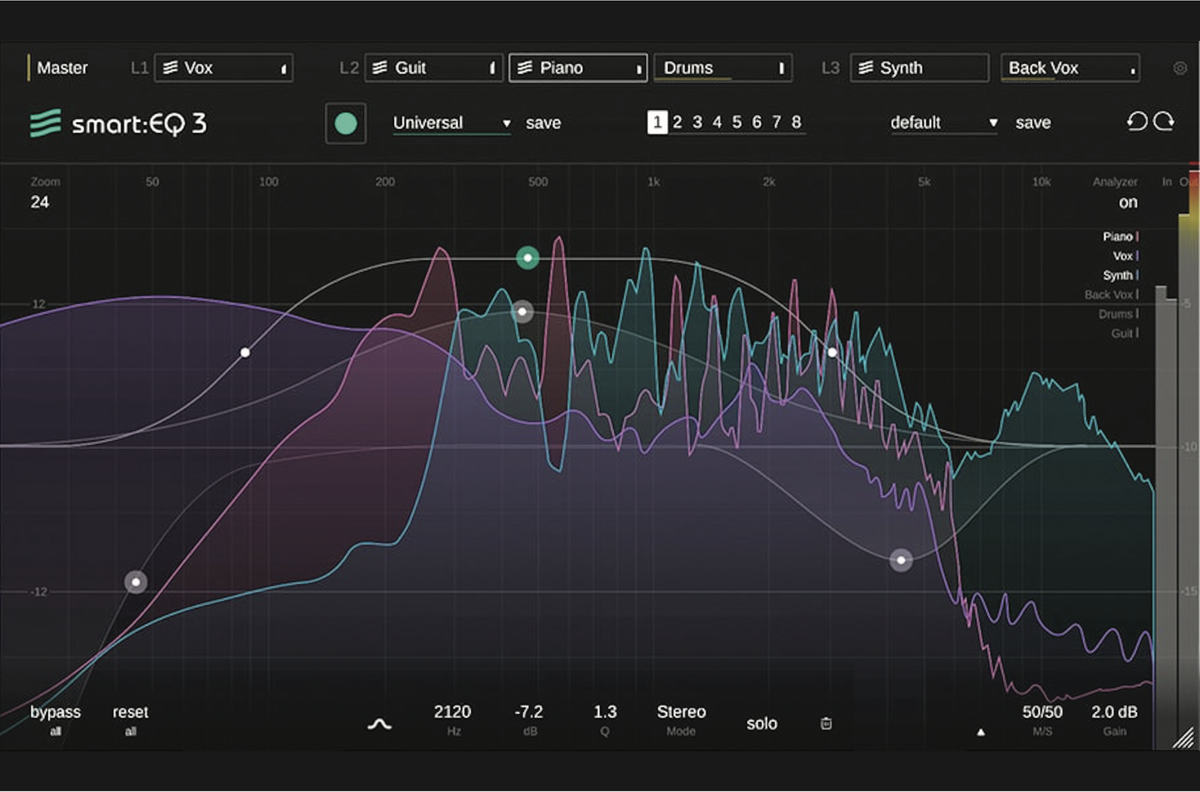Toggle solo for the selected band

[x=762, y=723]
